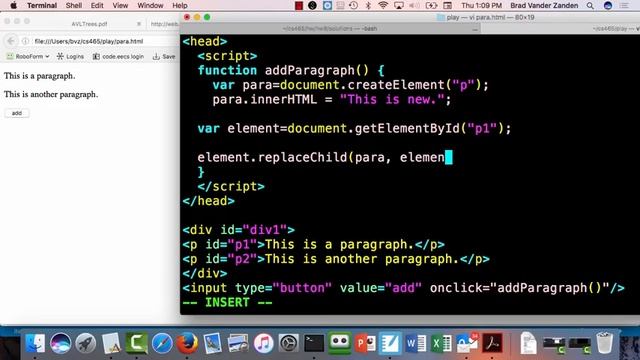640x360 pixels.
Task: Switch to the http://web browser tab
Action: (x=164, y=24)
